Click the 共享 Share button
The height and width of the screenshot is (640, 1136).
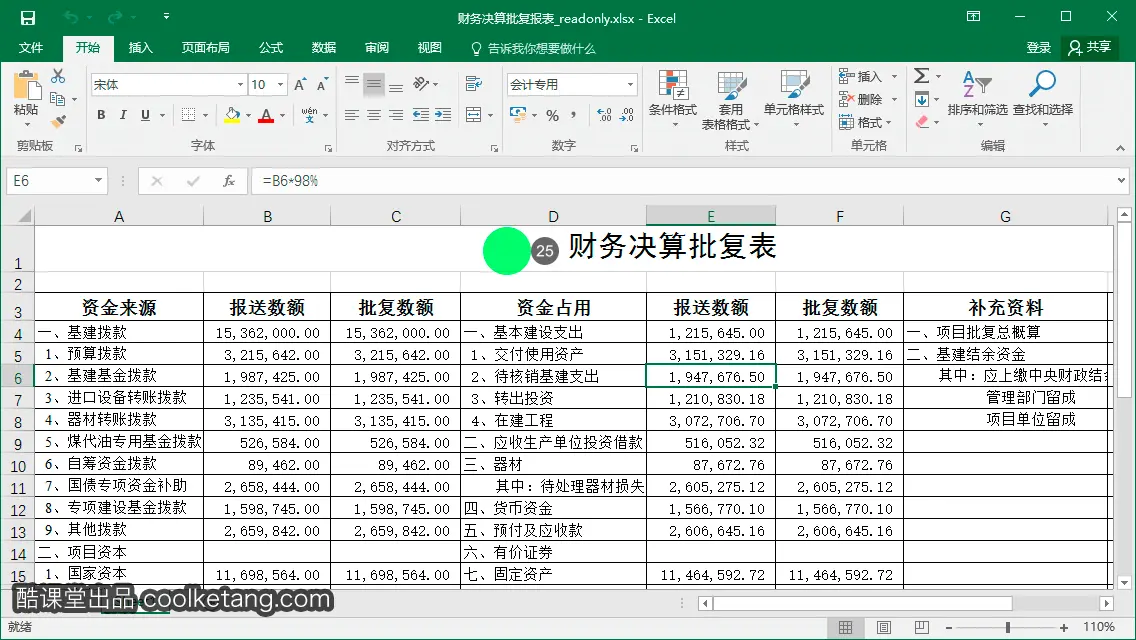coord(1089,48)
